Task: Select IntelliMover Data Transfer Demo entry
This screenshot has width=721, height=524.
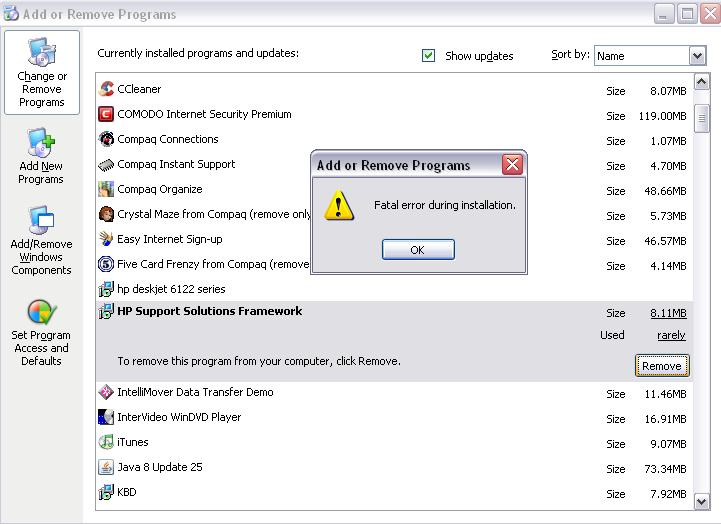Action: point(195,393)
